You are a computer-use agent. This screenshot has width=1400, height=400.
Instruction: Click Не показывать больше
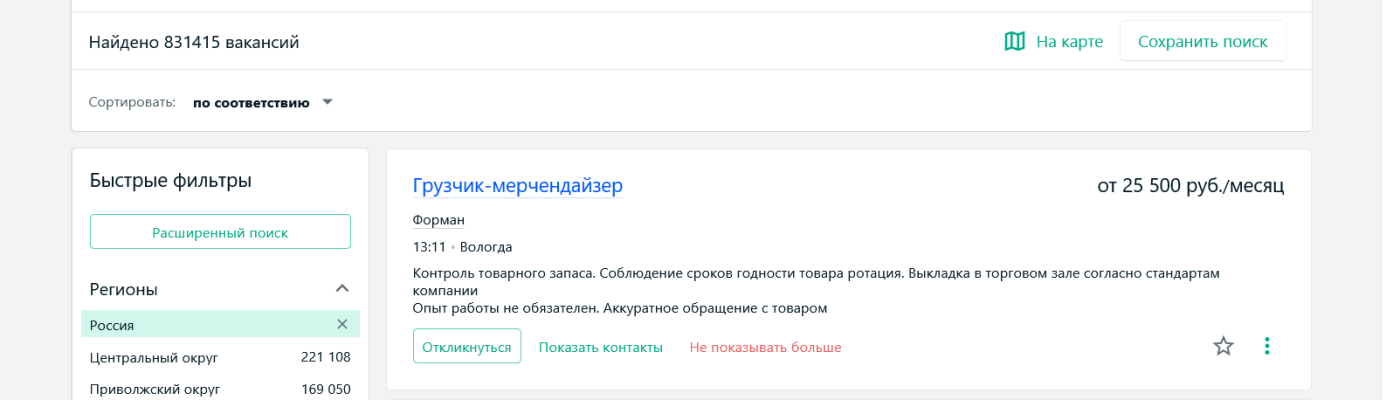[765, 347]
